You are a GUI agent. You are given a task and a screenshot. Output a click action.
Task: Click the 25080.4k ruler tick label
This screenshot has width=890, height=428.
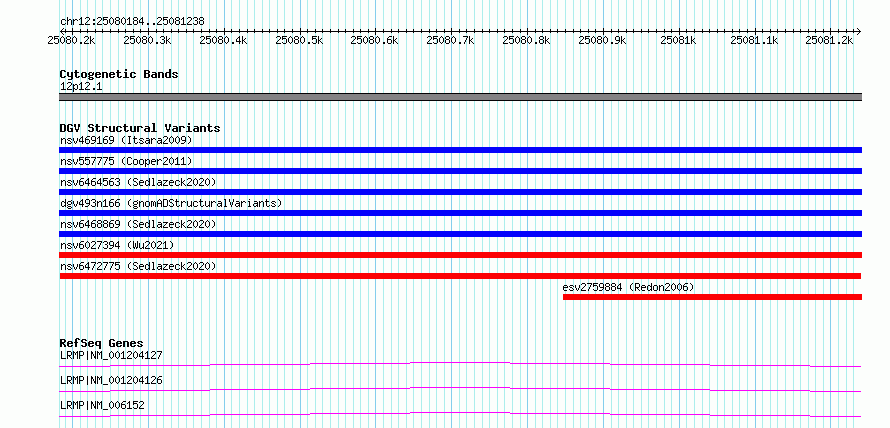point(223,40)
